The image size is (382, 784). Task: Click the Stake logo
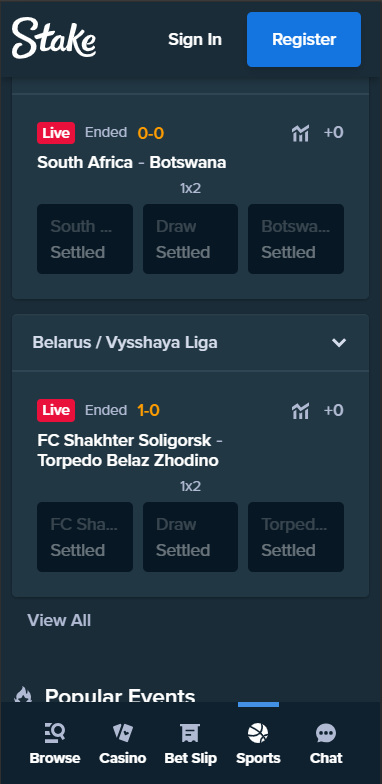click(54, 38)
